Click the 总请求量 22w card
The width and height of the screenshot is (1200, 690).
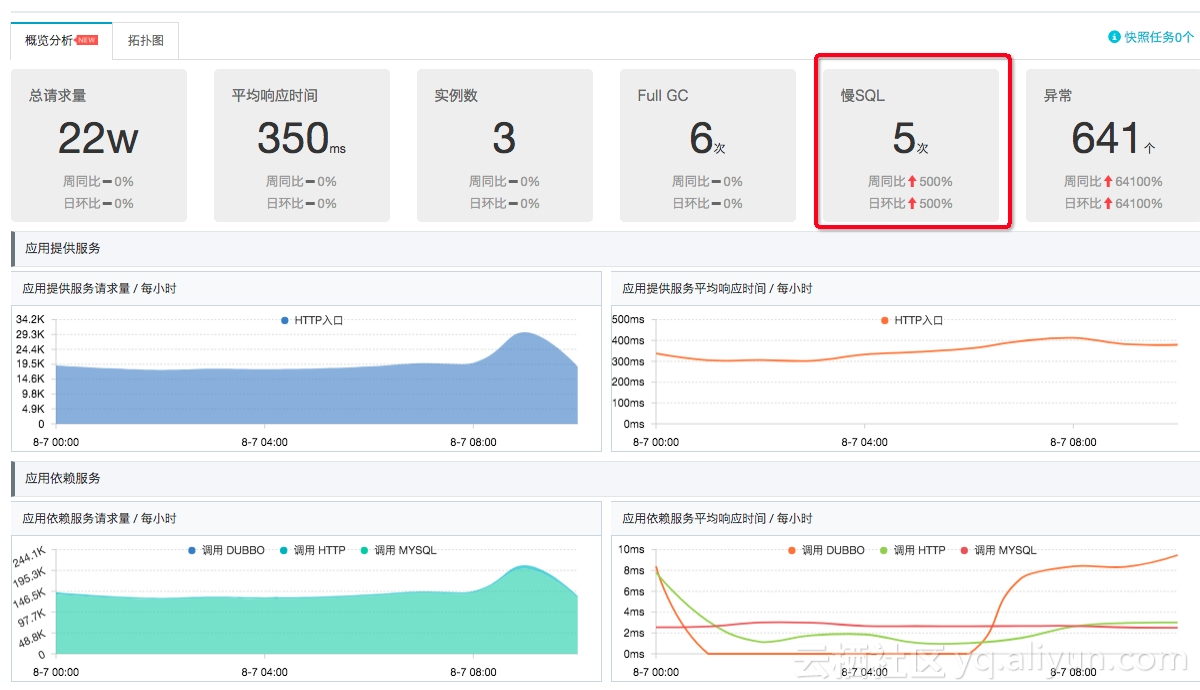[99, 145]
